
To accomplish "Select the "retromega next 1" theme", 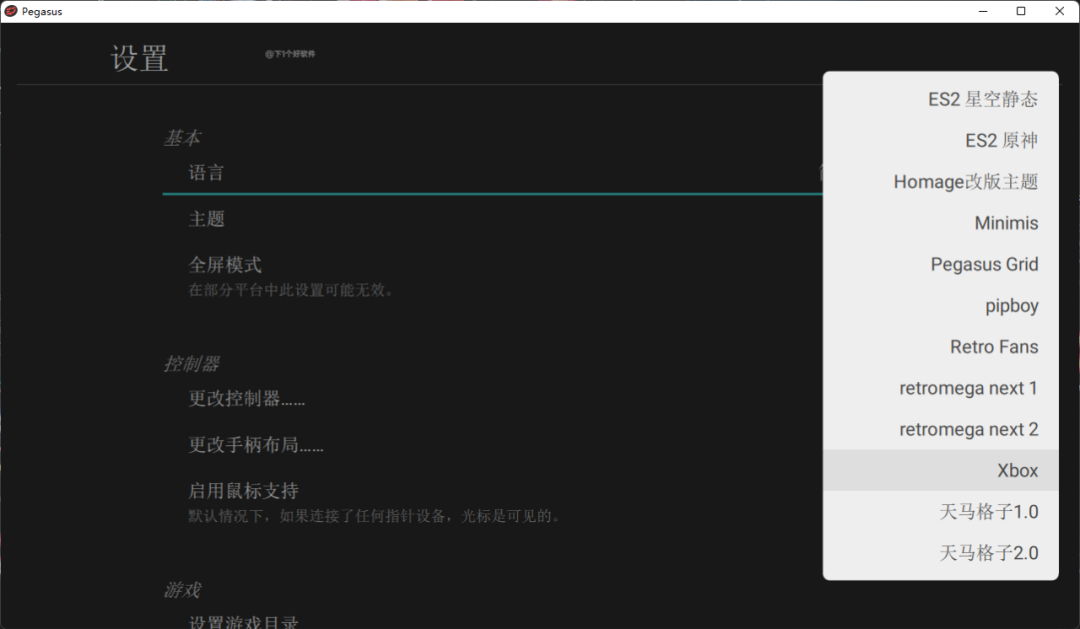I will [969, 388].
